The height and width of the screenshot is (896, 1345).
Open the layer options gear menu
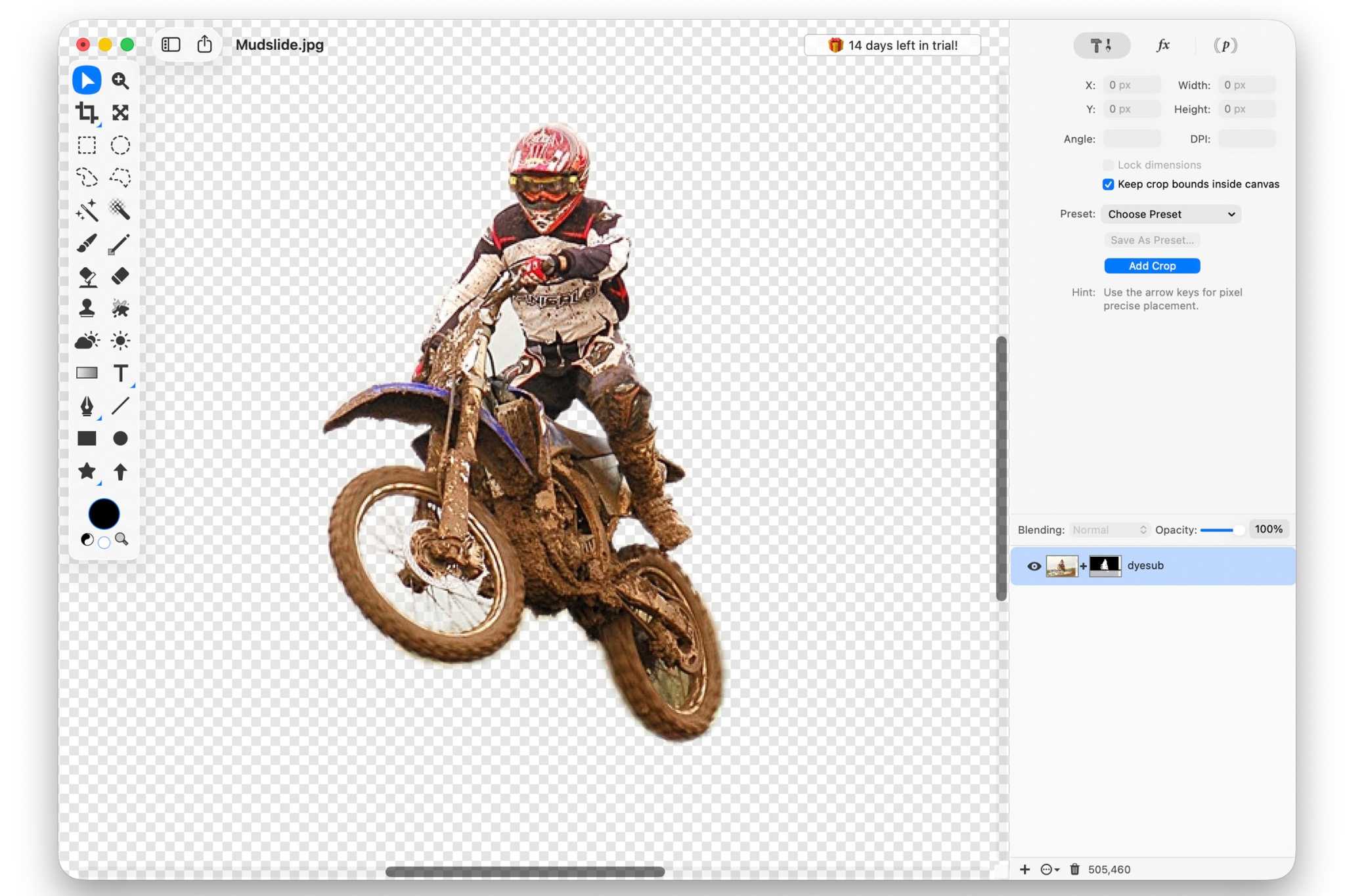[1048, 868]
